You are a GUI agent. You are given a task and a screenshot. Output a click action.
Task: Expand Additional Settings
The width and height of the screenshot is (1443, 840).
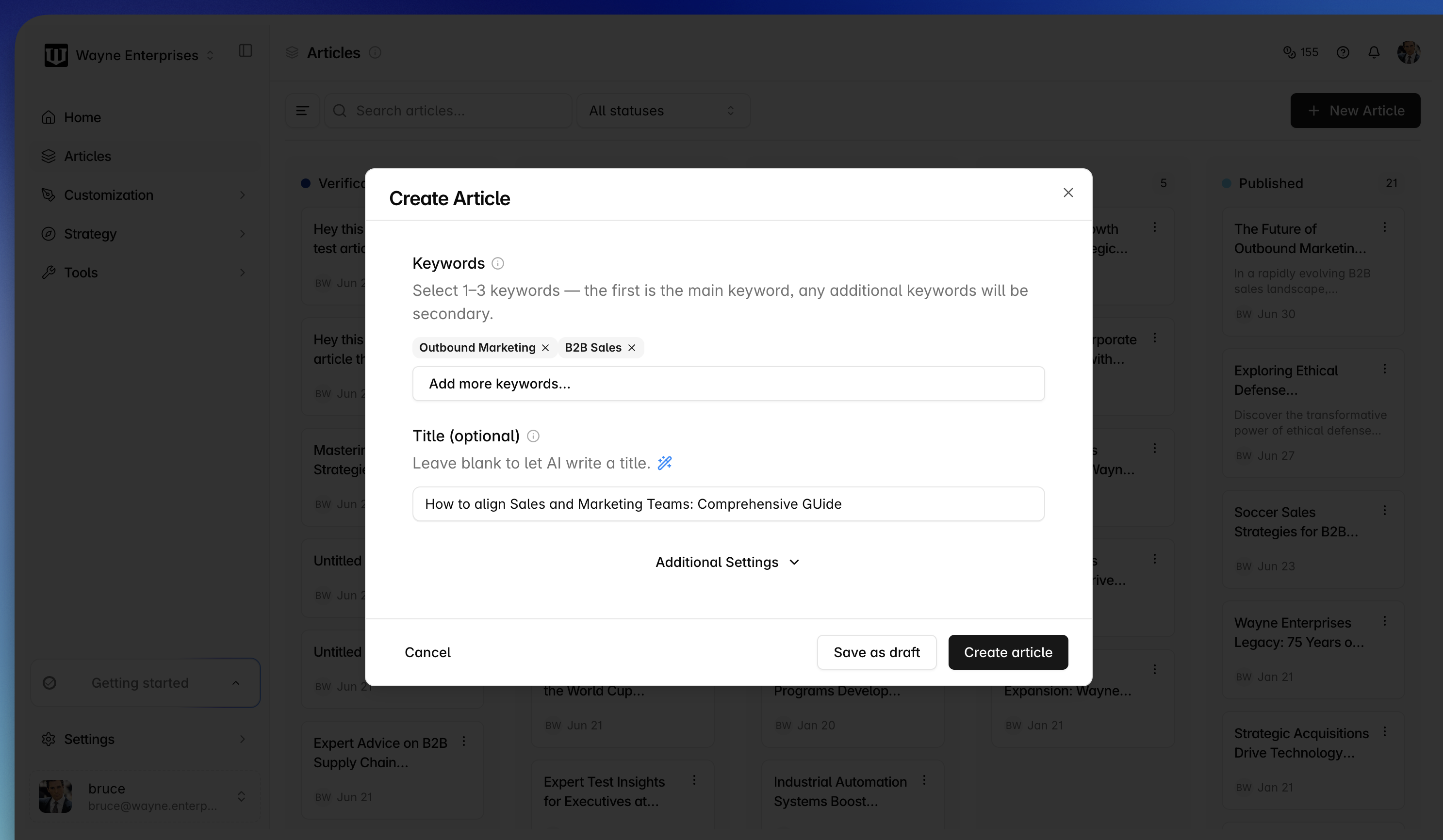tap(727, 562)
